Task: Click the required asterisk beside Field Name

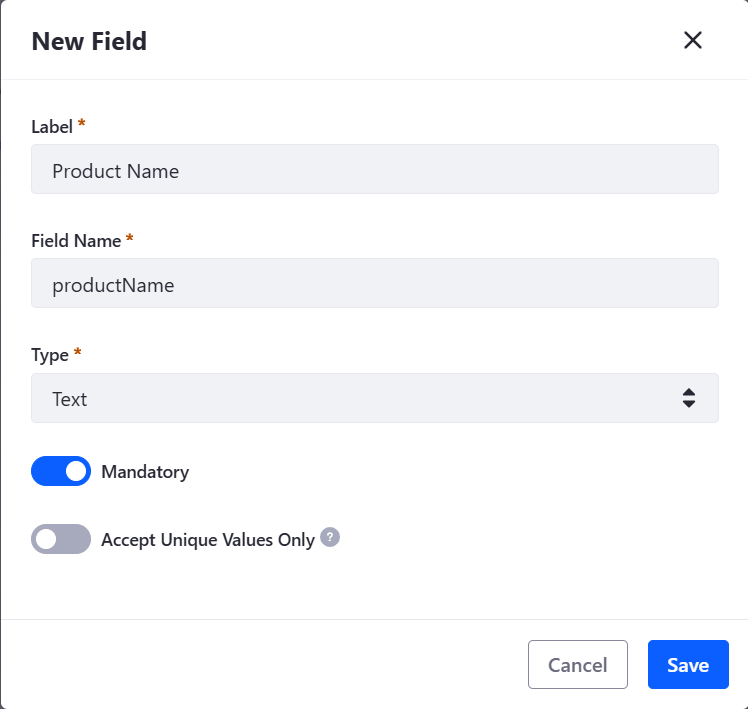Action: tap(129, 237)
